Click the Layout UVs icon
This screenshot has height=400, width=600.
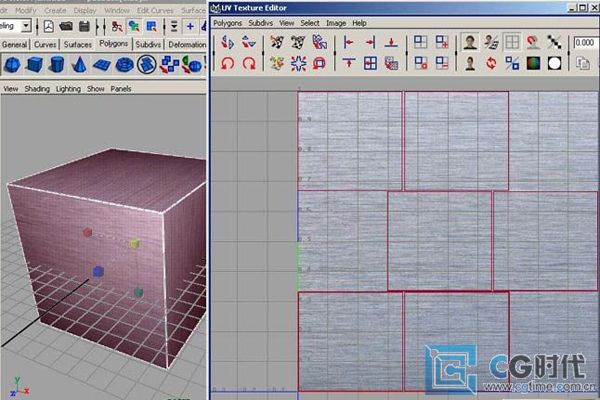point(320,42)
